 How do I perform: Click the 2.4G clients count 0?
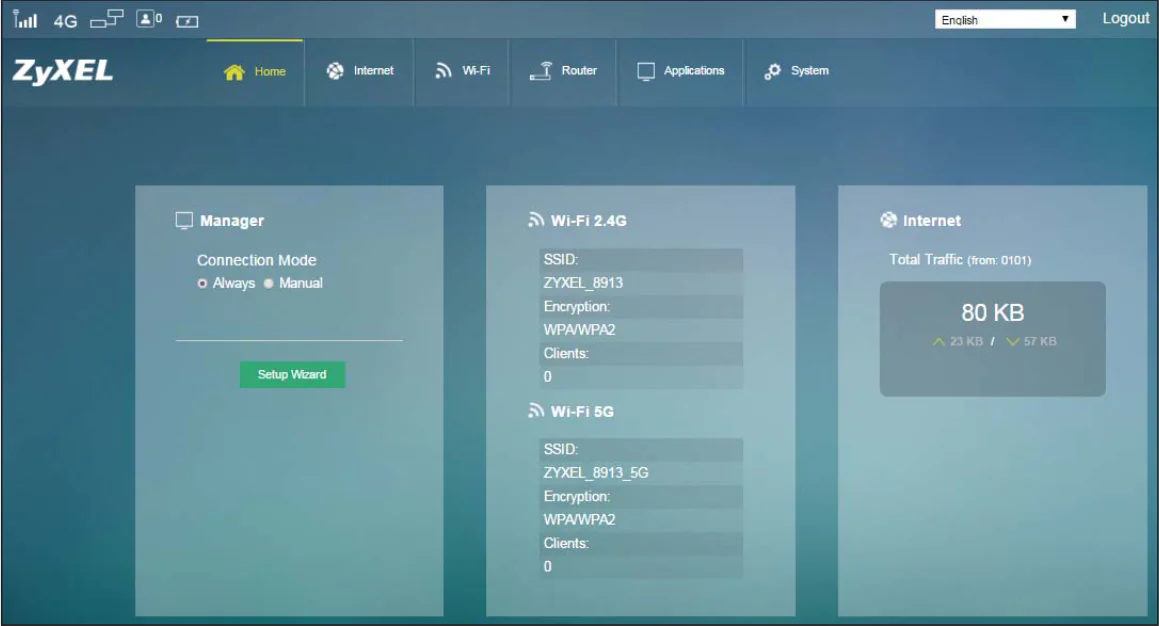548,376
